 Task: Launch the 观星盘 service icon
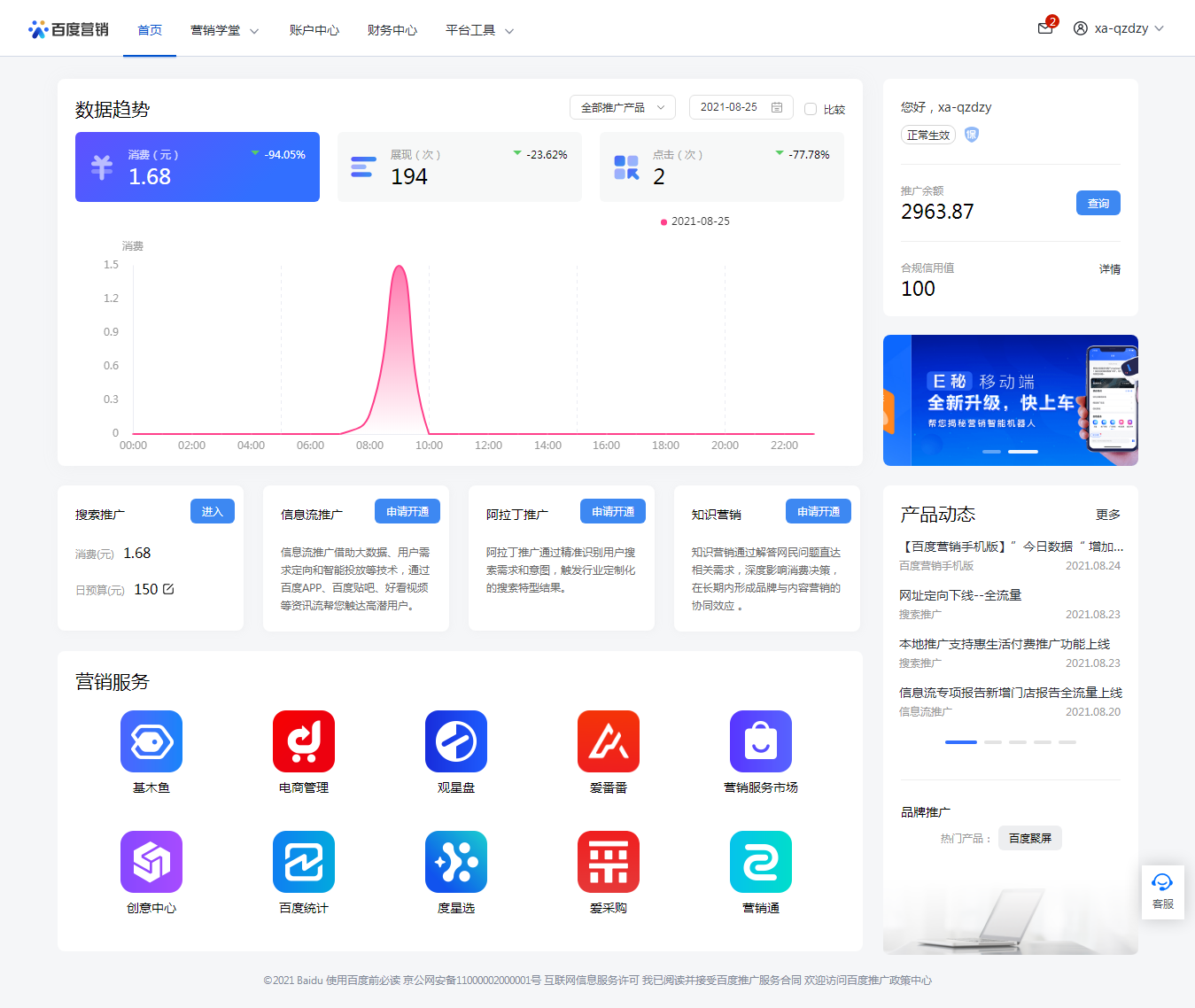[x=456, y=741]
